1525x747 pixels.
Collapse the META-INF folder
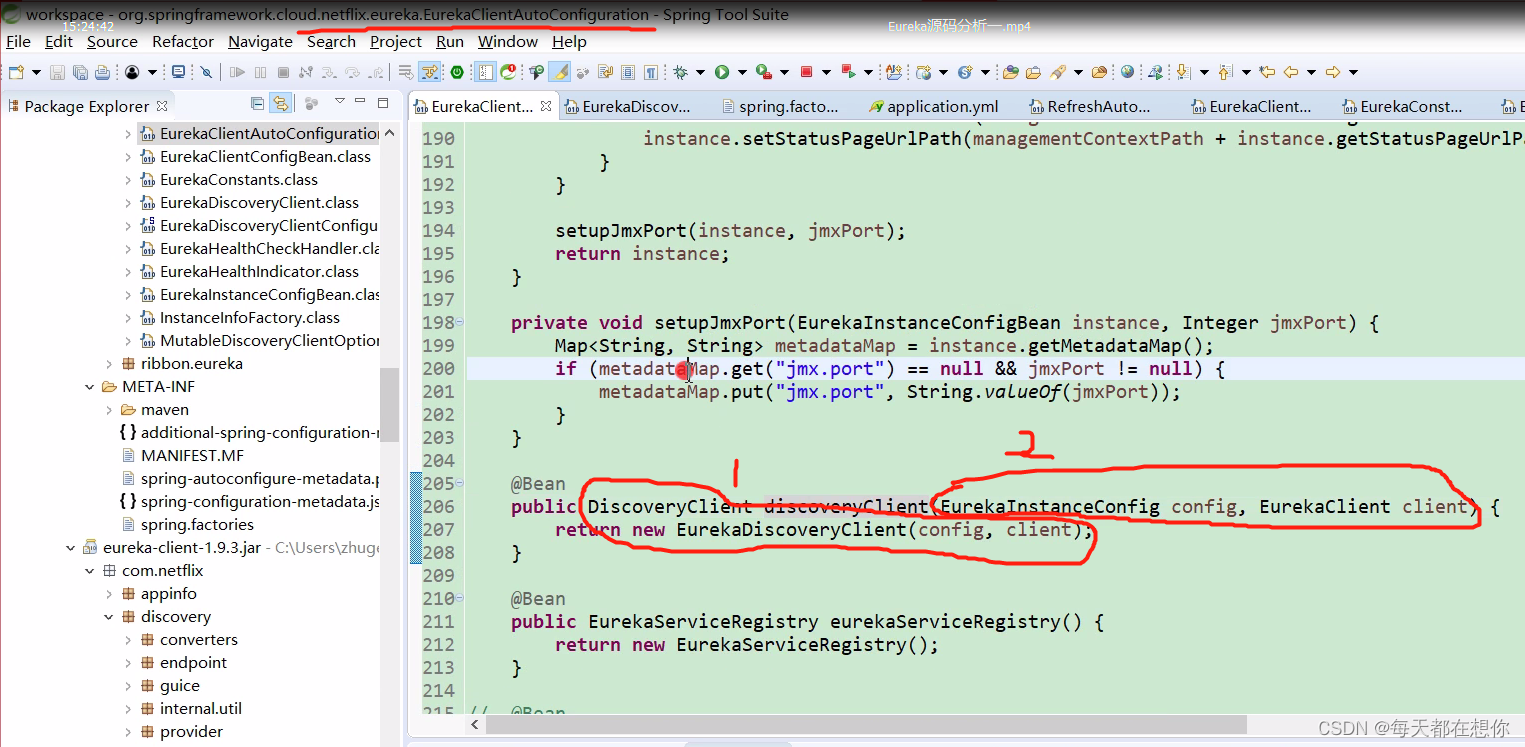pyautogui.click(x=90, y=387)
